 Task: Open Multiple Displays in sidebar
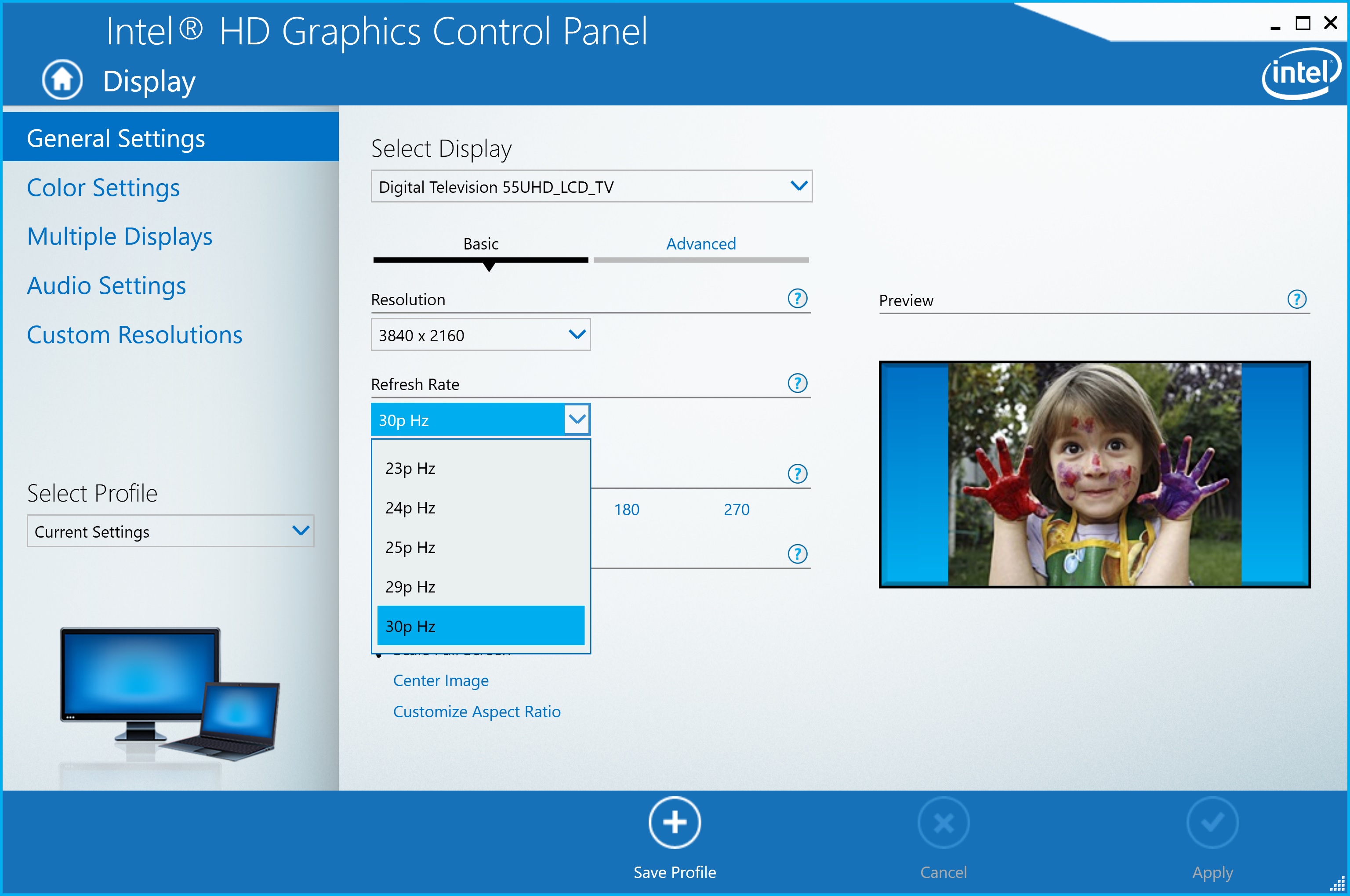[120, 236]
